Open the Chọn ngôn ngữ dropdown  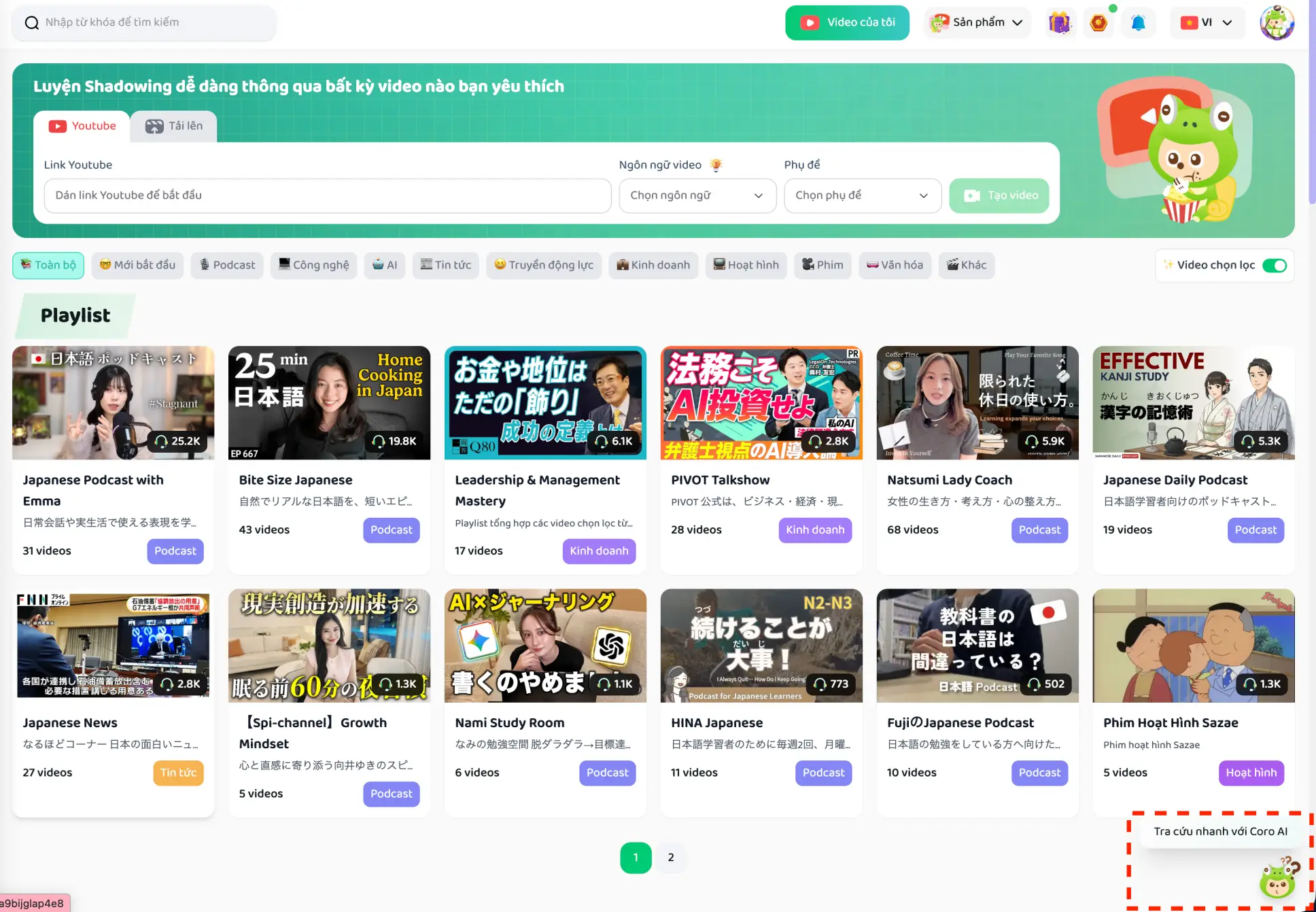(697, 196)
